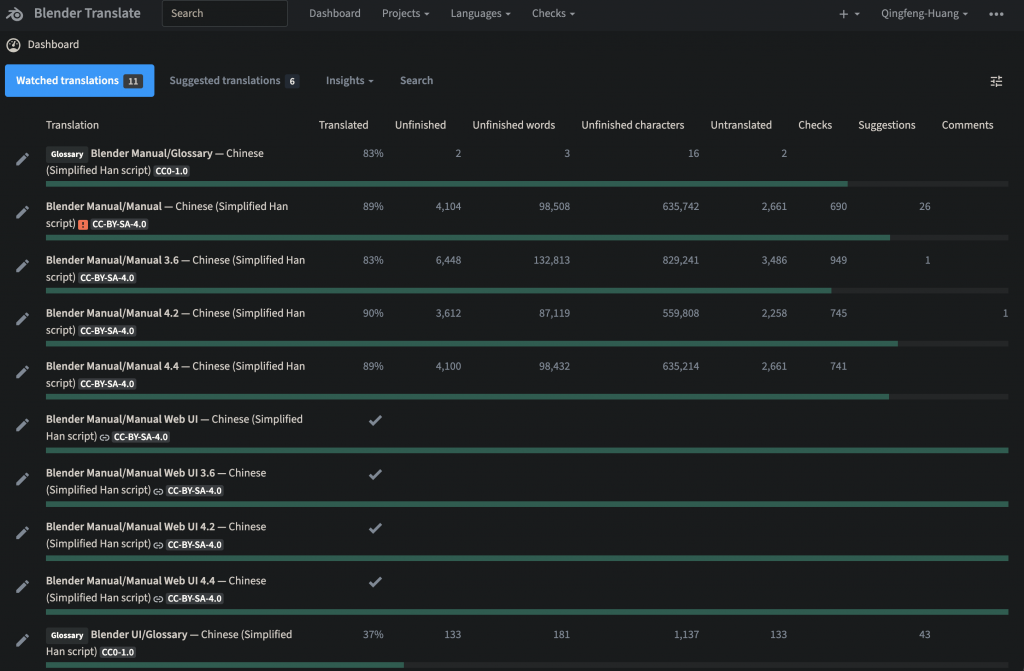Click pencil icon for Manual 4.4 row
The image size is (1024, 671).
point(22,371)
